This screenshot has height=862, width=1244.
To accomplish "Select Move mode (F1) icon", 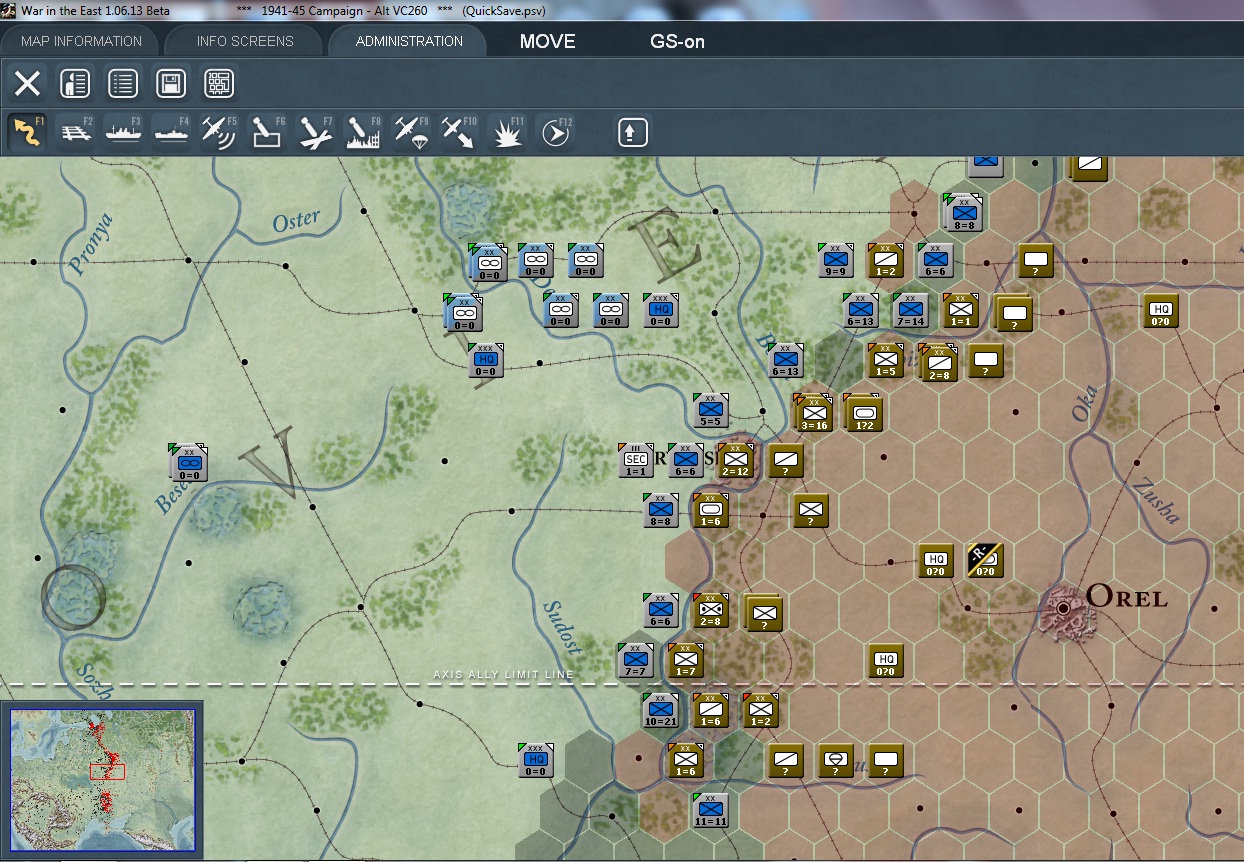I will (27, 132).
